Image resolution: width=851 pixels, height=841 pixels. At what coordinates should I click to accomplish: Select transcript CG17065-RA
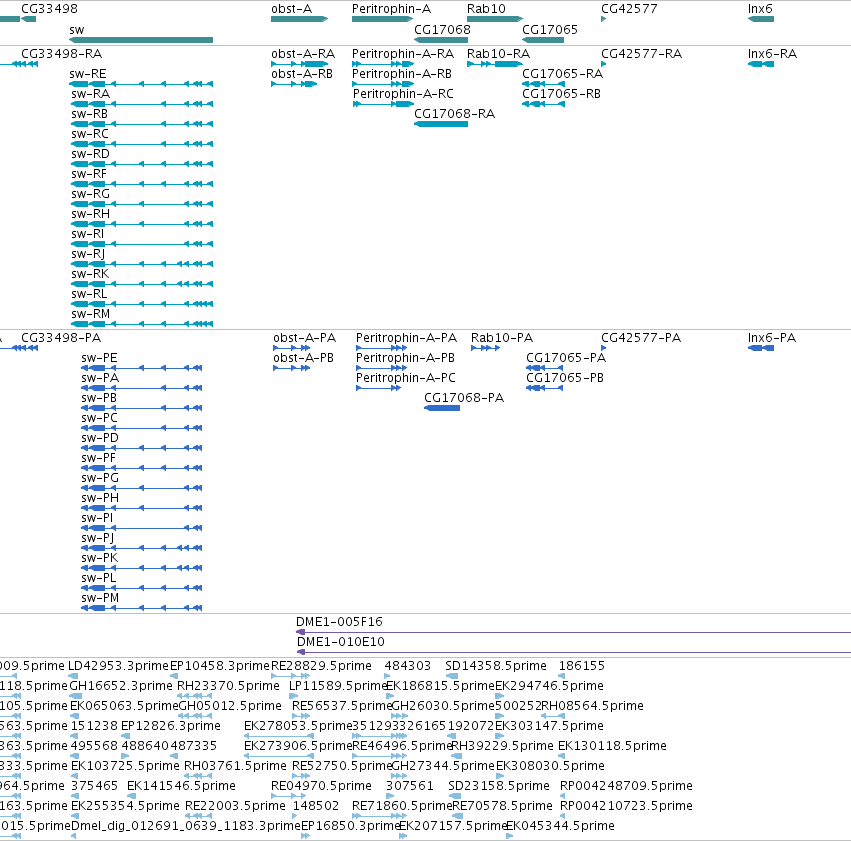point(543,84)
